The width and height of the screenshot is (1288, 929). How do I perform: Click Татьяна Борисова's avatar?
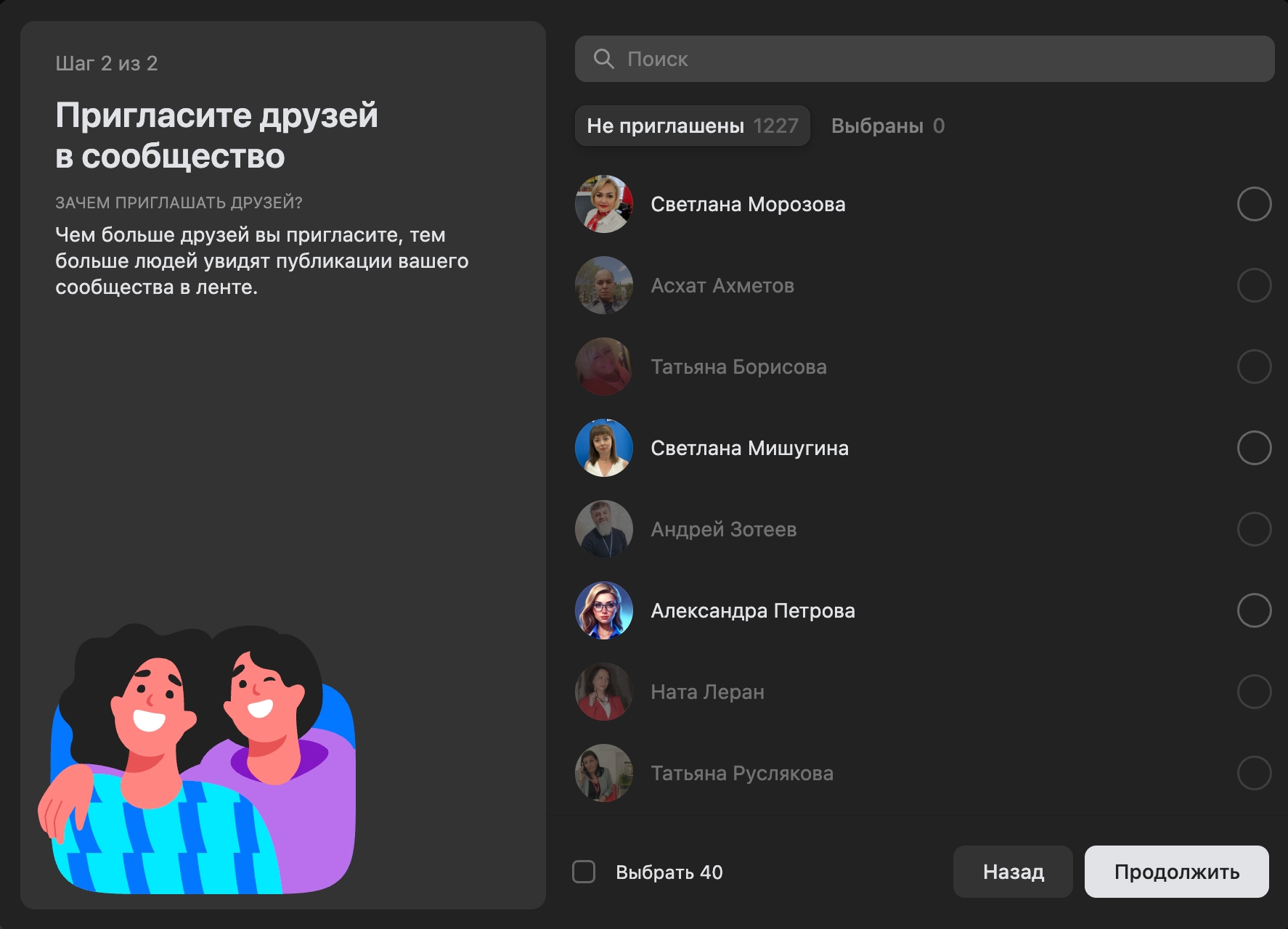click(x=604, y=367)
